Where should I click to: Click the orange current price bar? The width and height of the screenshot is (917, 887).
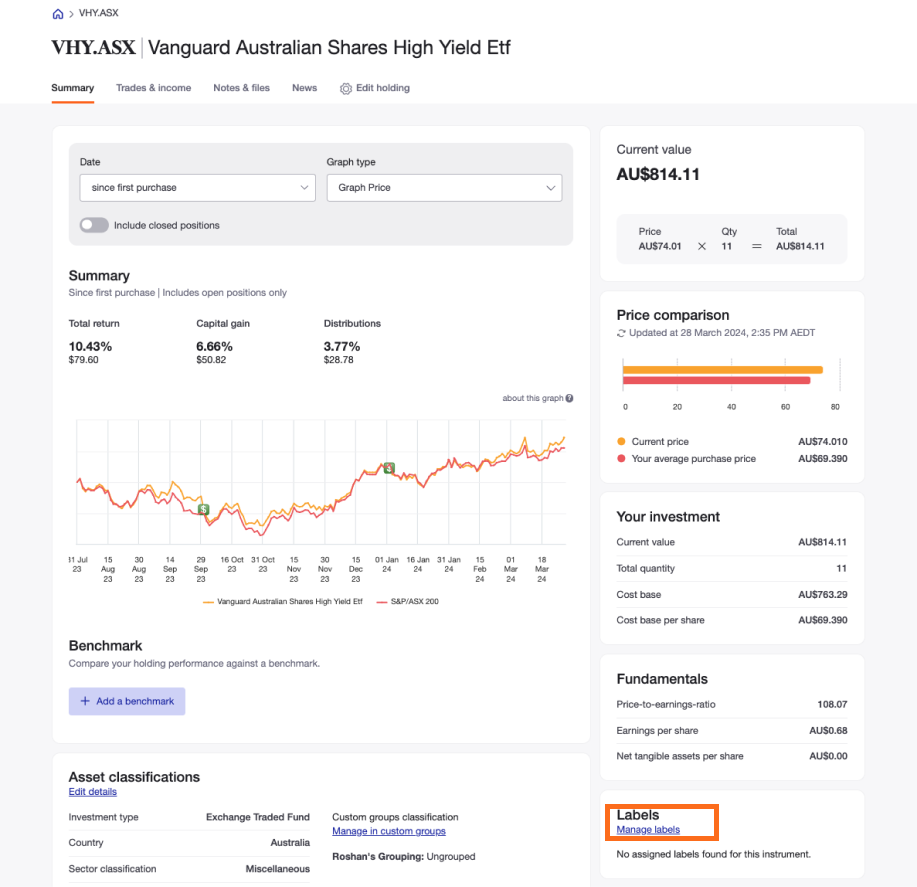pyautogui.click(x=723, y=370)
